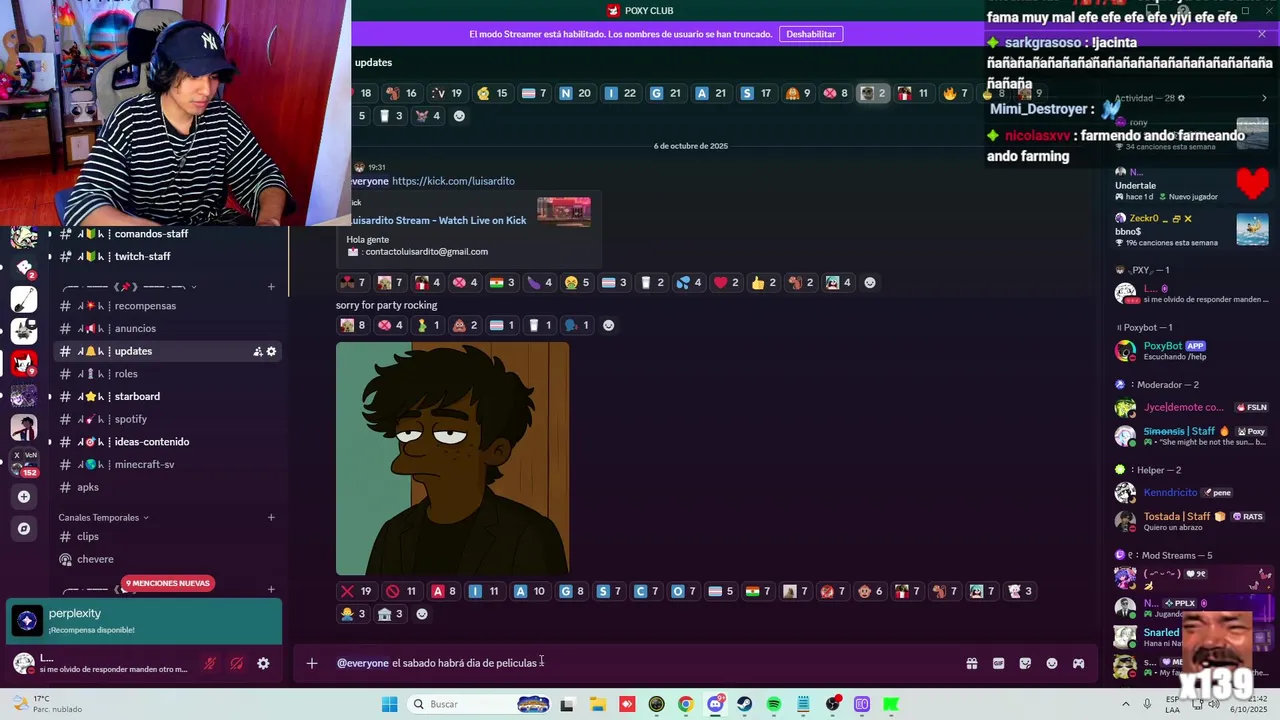Open GIF picker in message bar
This screenshot has width=1280, height=720.
pos(998,663)
